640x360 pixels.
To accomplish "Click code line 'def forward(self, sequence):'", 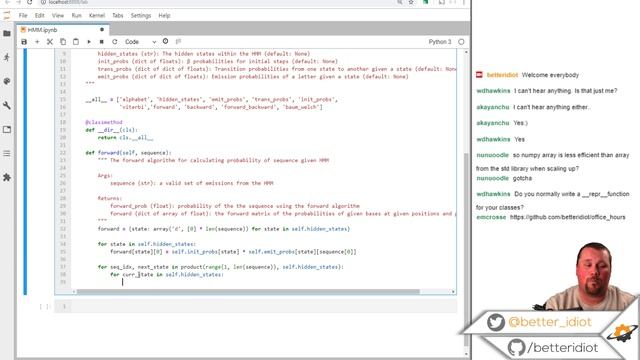I will (128, 153).
